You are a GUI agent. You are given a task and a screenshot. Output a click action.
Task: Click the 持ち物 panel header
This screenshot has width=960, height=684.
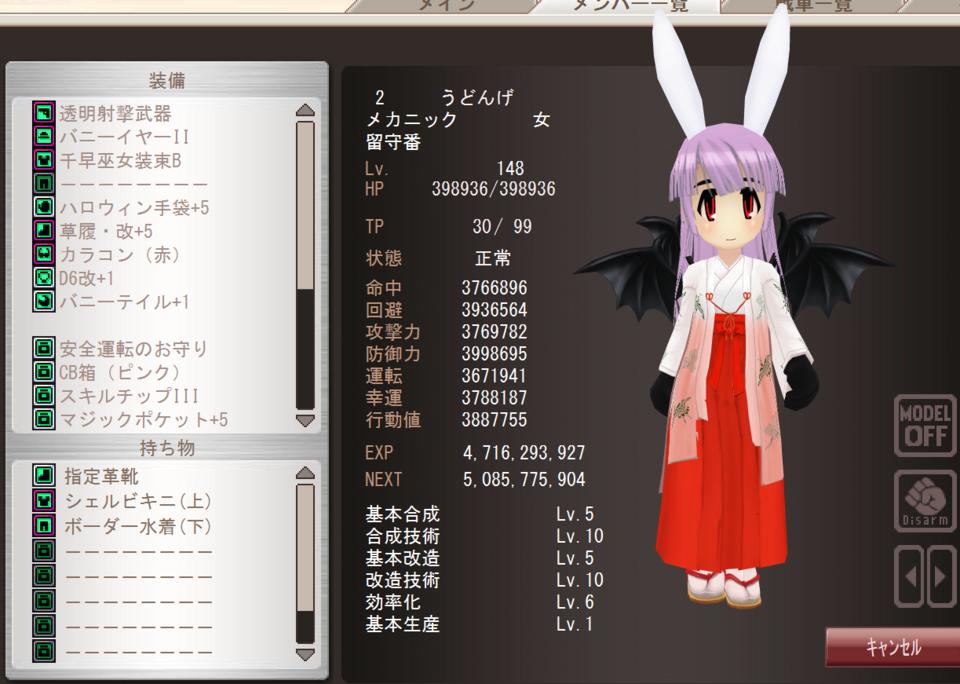point(167,448)
